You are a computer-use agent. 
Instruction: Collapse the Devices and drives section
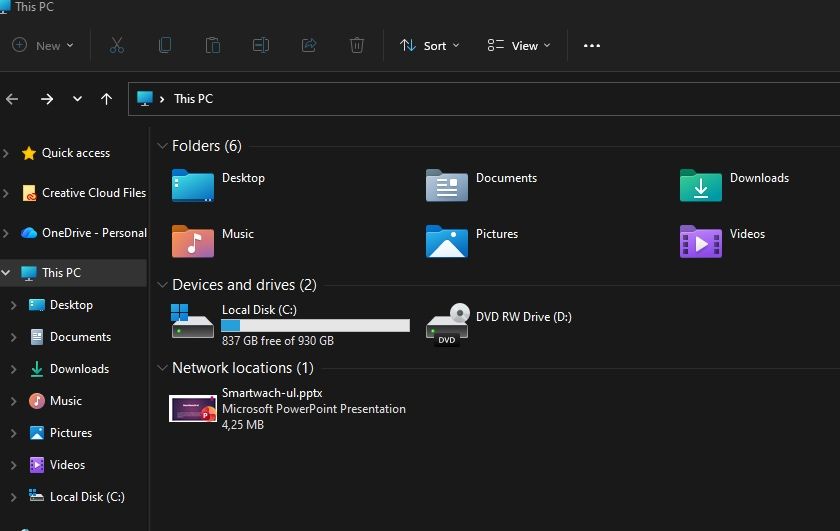(x=162, y=285)
